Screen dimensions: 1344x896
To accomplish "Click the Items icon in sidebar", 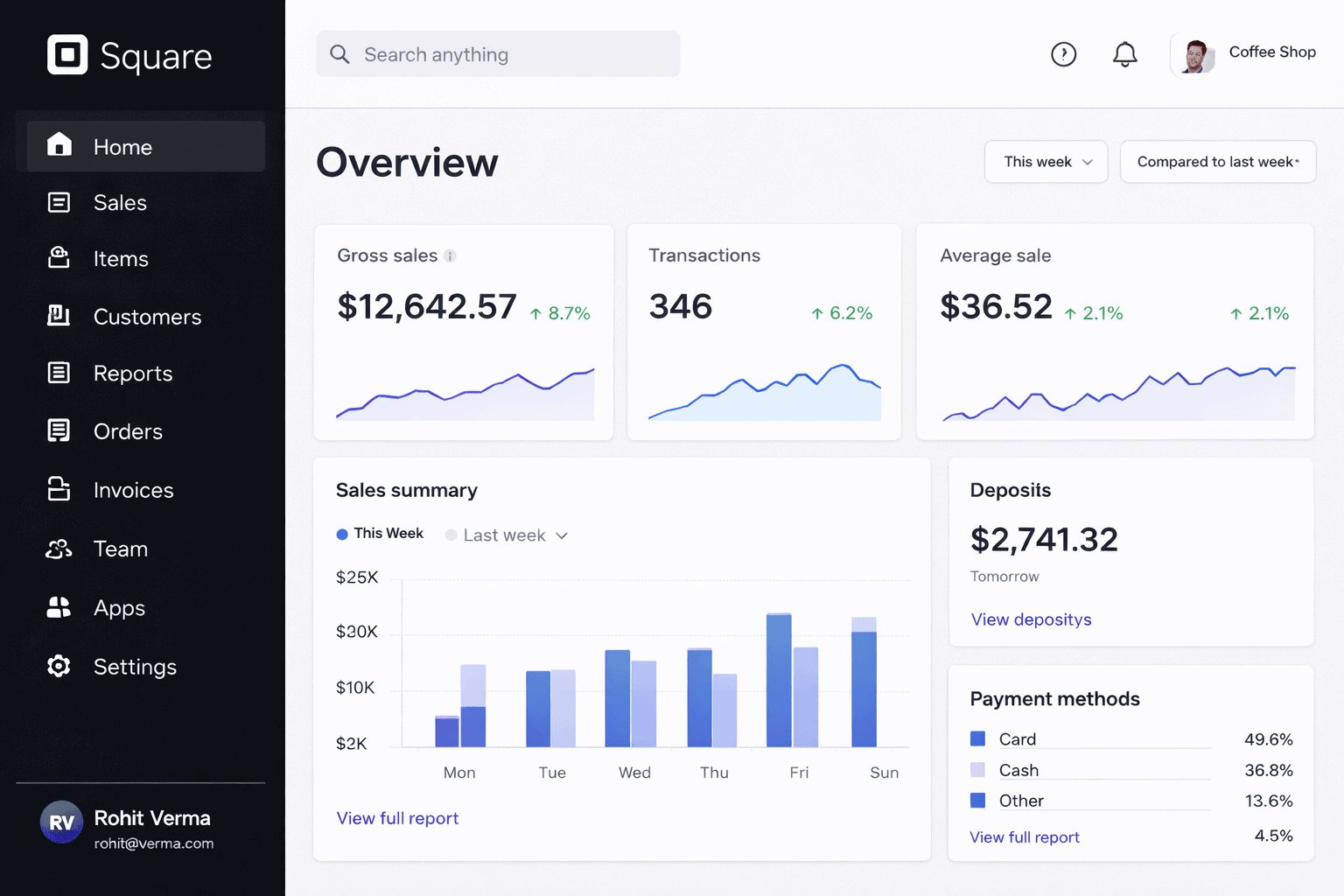I will 59,258.
